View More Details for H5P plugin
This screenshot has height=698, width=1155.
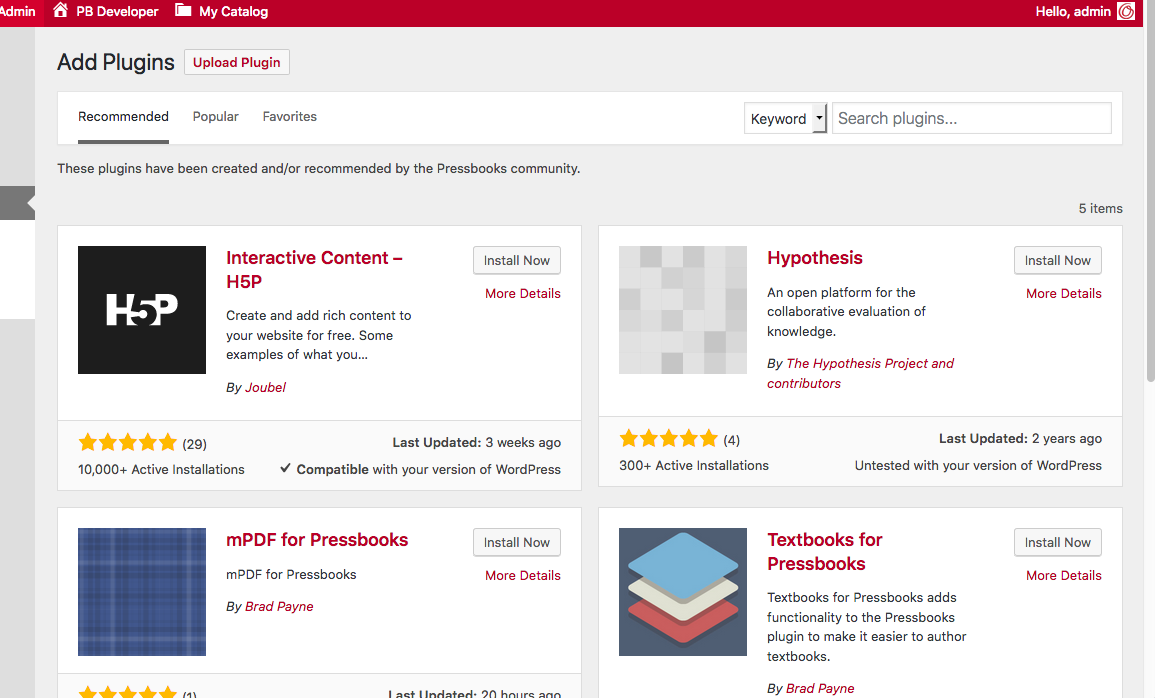(x=522, y=293)
